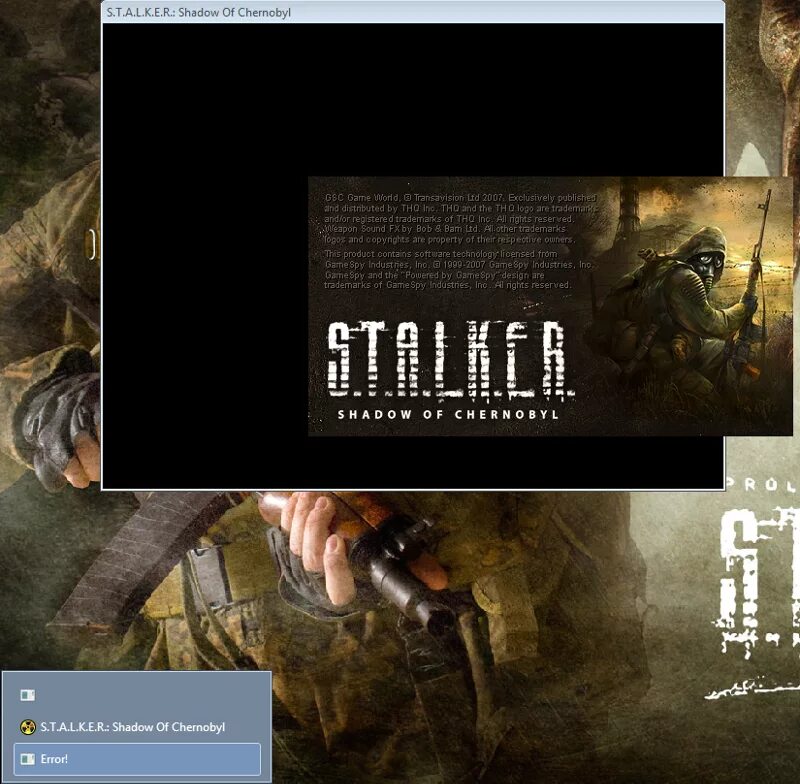Click the radiation icon beside S.T.A.L.K.E.R. switcher entry
This screenshot has width=800, height=784.
pos(28,727)
